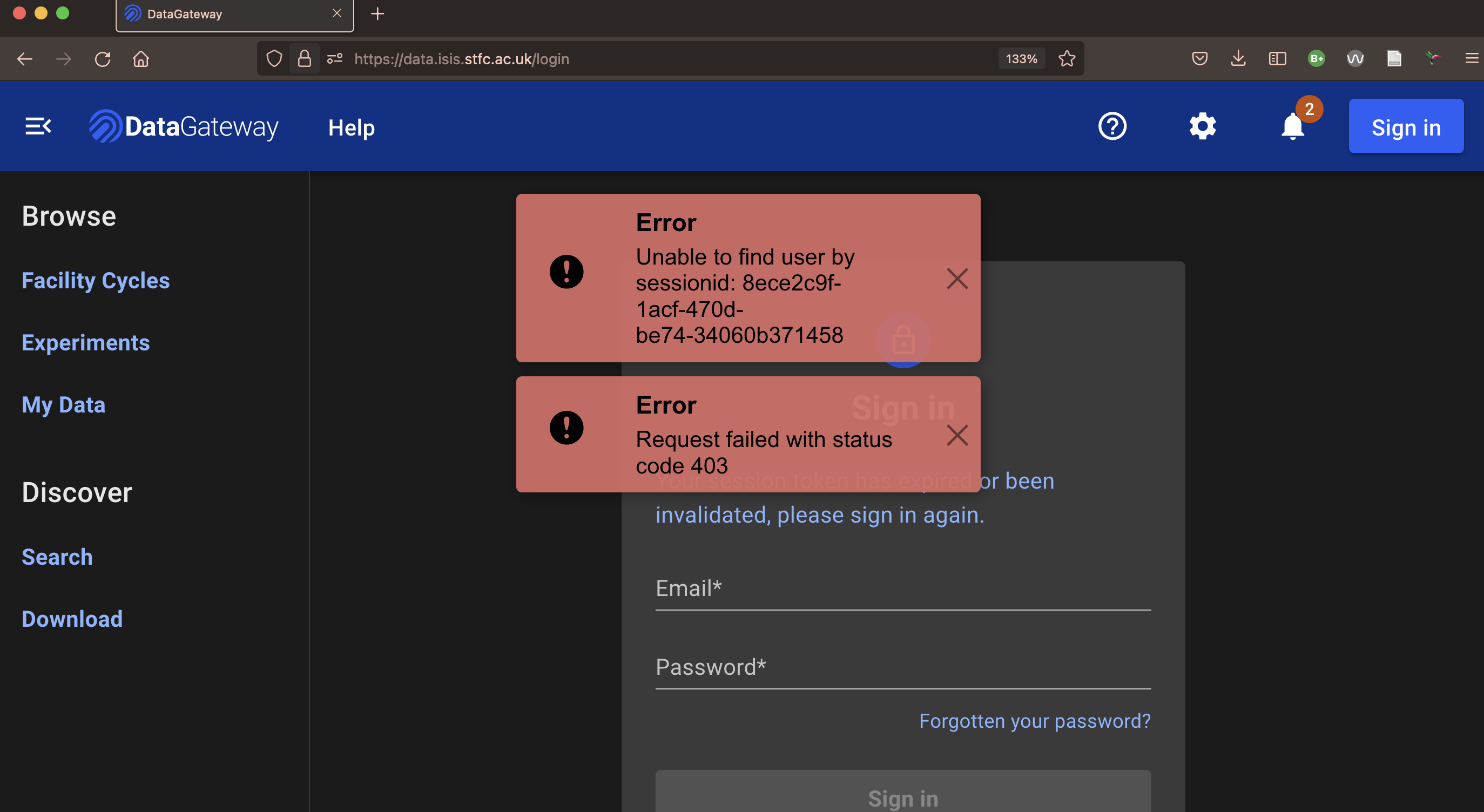1484x812 pixels.
Task: View notifications via the bell icon
Action: (x=1292, y=128)
